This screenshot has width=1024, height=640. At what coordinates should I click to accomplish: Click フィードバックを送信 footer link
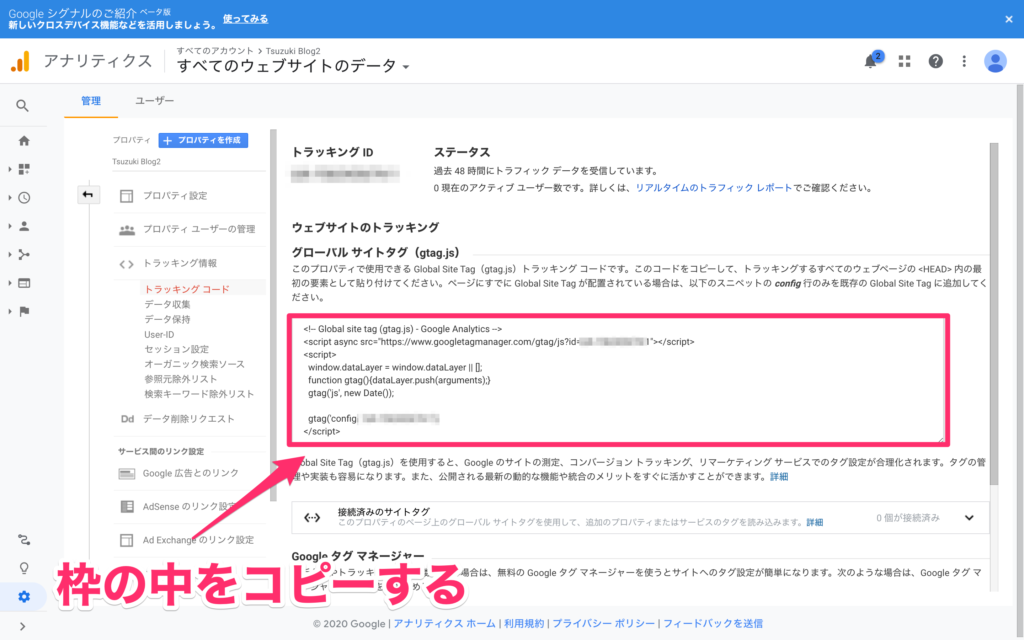(712, 624)
